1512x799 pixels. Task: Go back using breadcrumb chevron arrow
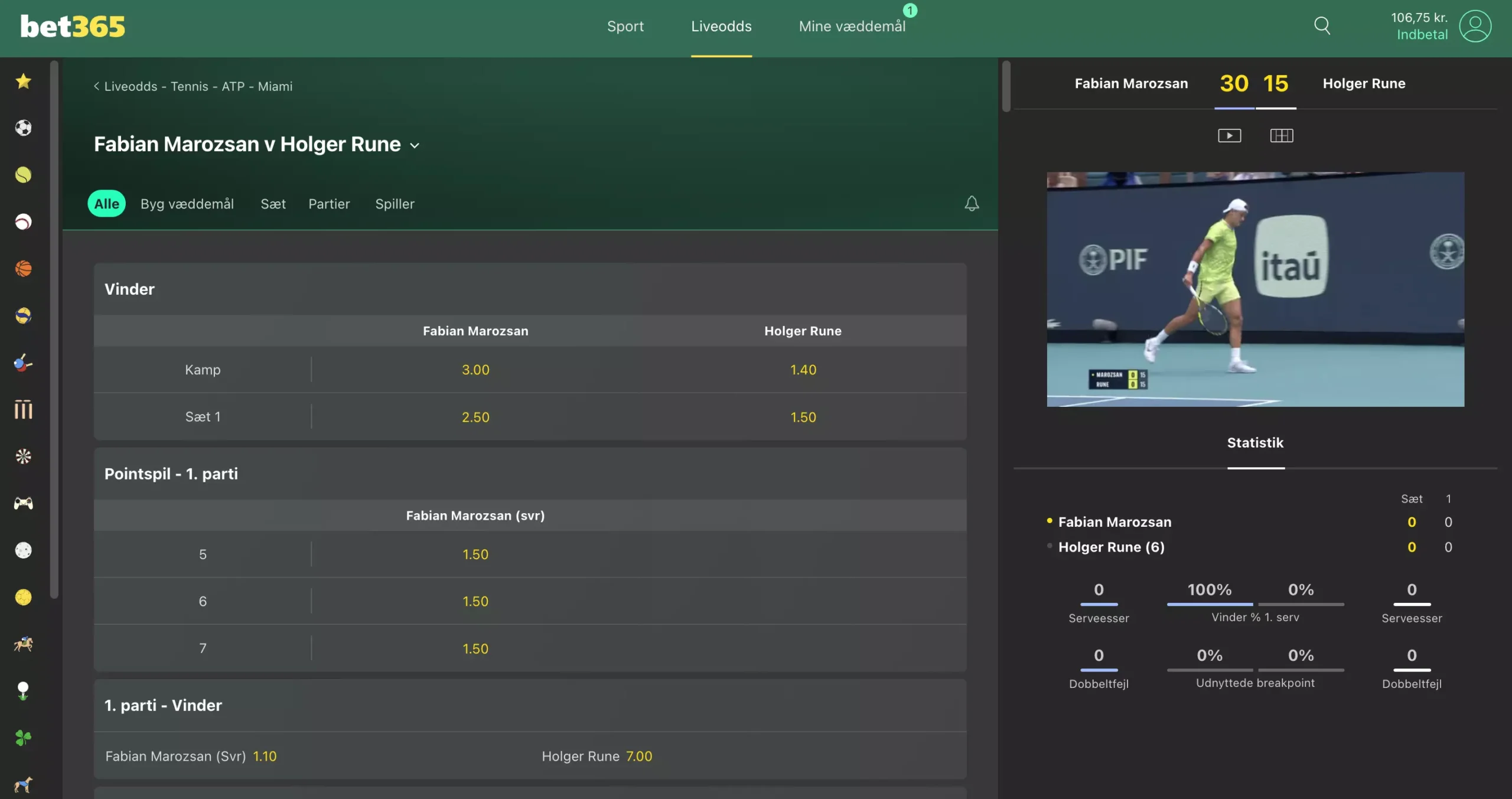[x=96, y=86]
